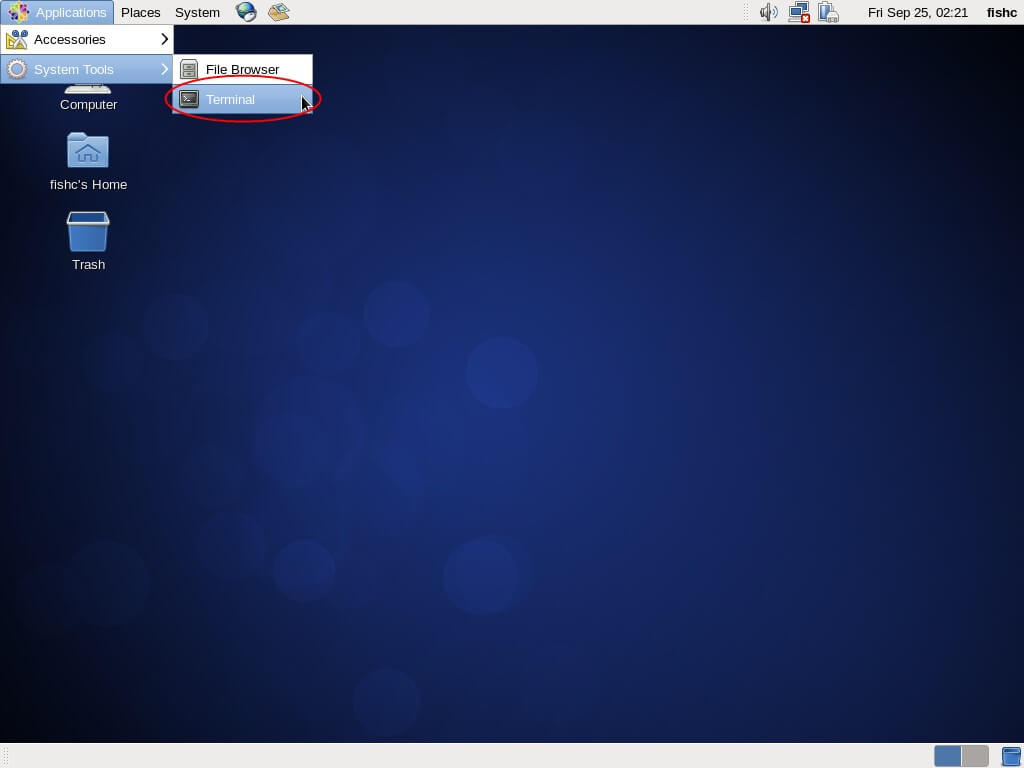Viewport: 1024px width, 768px height.
Task: Click the network disconnected icon
Action: pyautogui.click(x=798, y=12)
